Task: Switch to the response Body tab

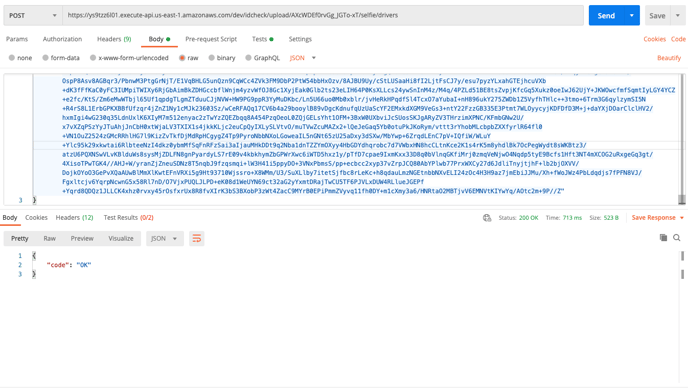Action: pyautogui.click(x=10, y=217)
